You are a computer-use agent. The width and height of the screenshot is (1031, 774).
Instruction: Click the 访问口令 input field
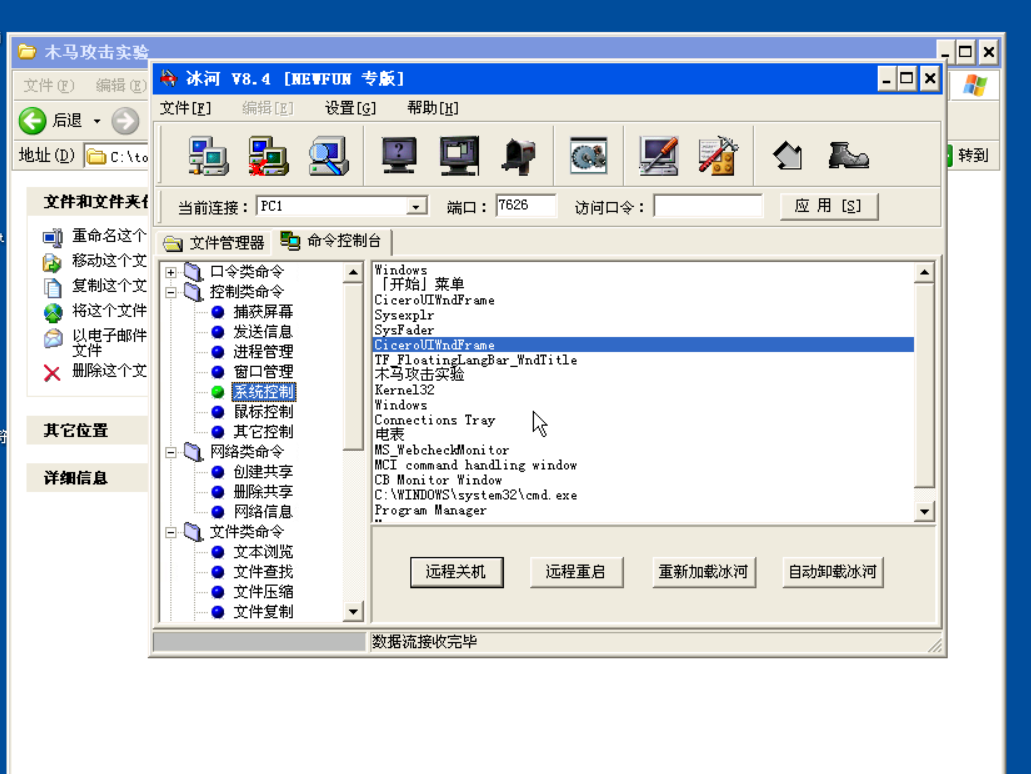[x=708, y=206]
